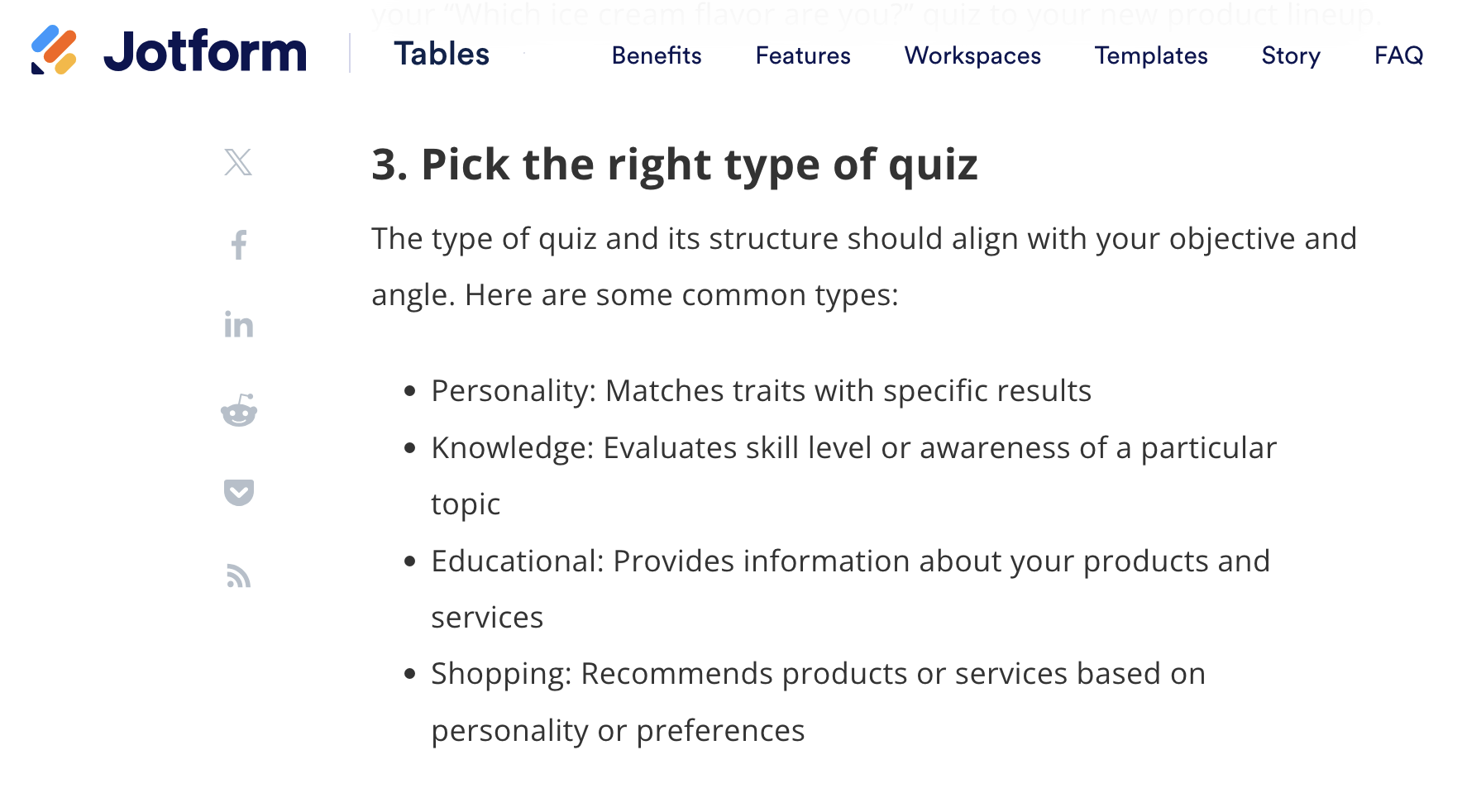Click the Jotform colorful logo mark
The height and width of the screenshot is (812, 1462).
point(54,50)
